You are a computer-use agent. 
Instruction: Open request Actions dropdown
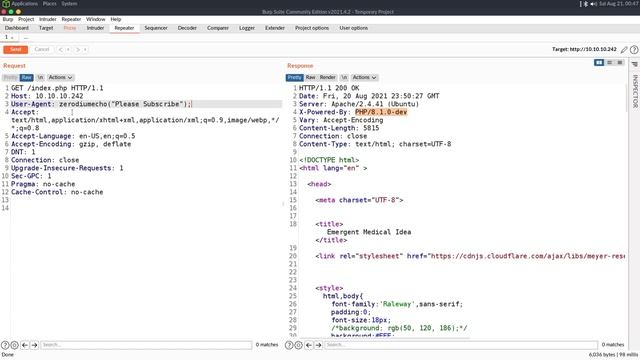[x=60, y=78]
